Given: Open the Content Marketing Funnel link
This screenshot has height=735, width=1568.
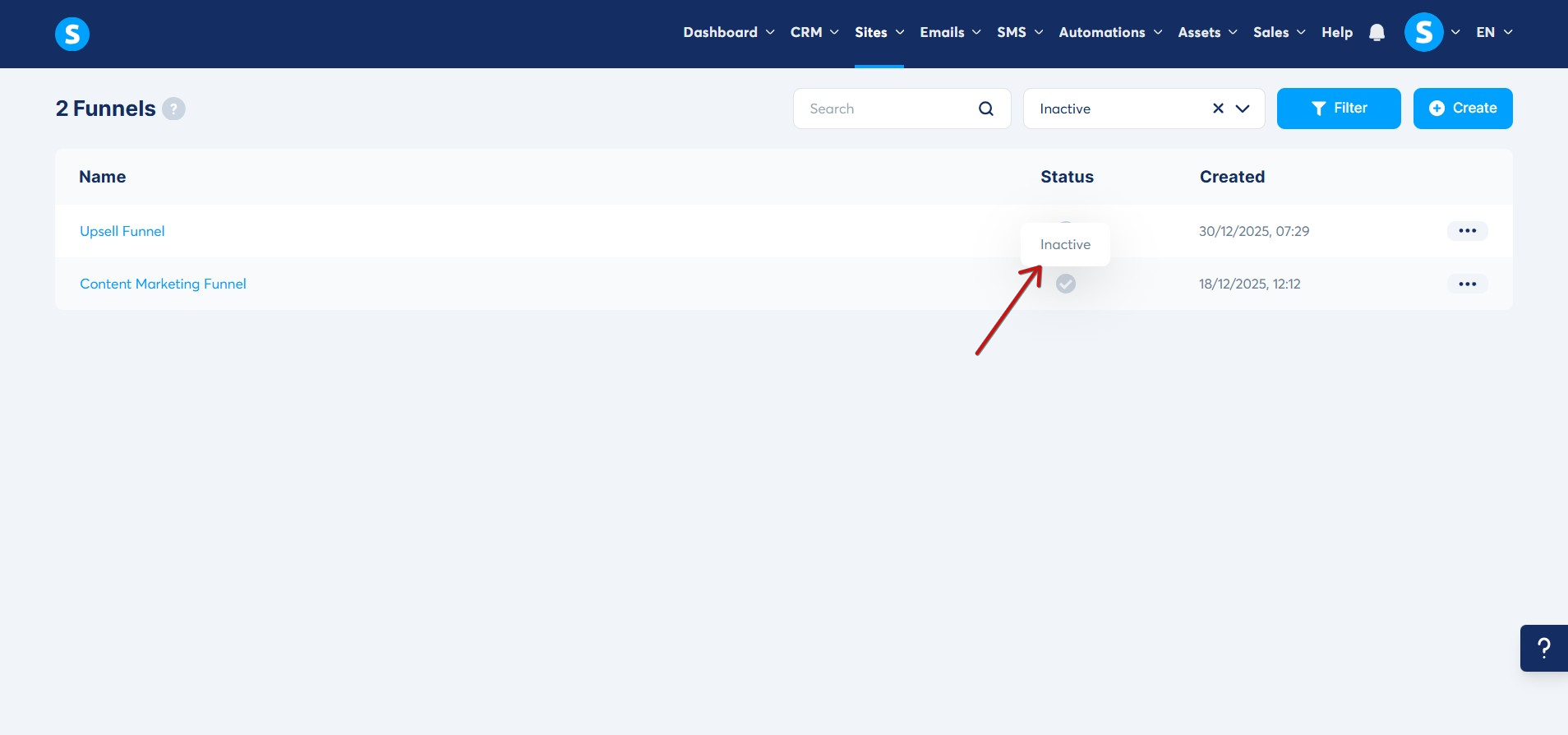Looking at the screenshot, I should click(163, 284).
